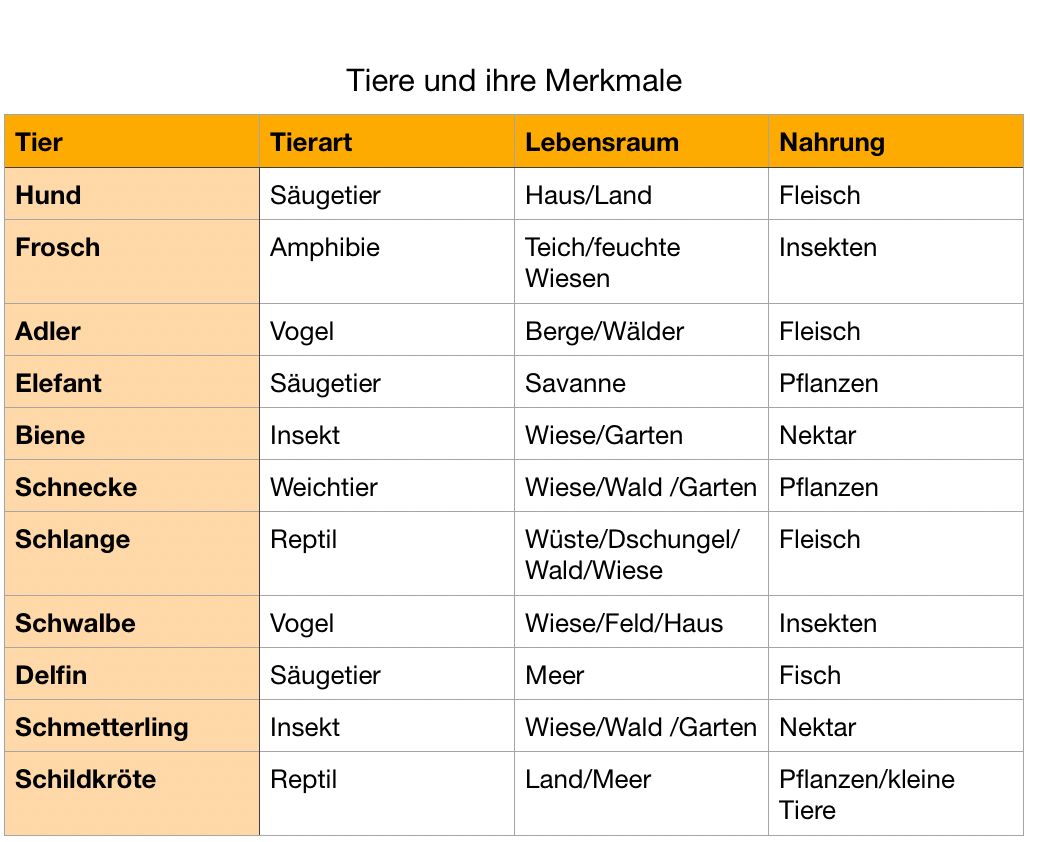
Task: Click the 'Wüste/Dschungel/Wald/Wiese' cell
Action: [x=641, y=554]
